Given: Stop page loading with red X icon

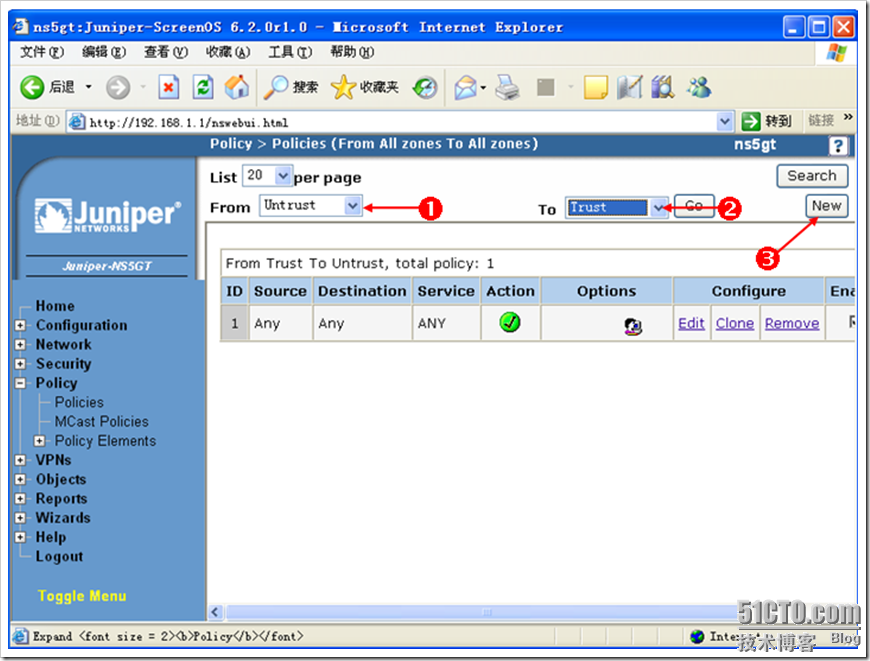Looking at the screenshot, I should coord(168,87).
